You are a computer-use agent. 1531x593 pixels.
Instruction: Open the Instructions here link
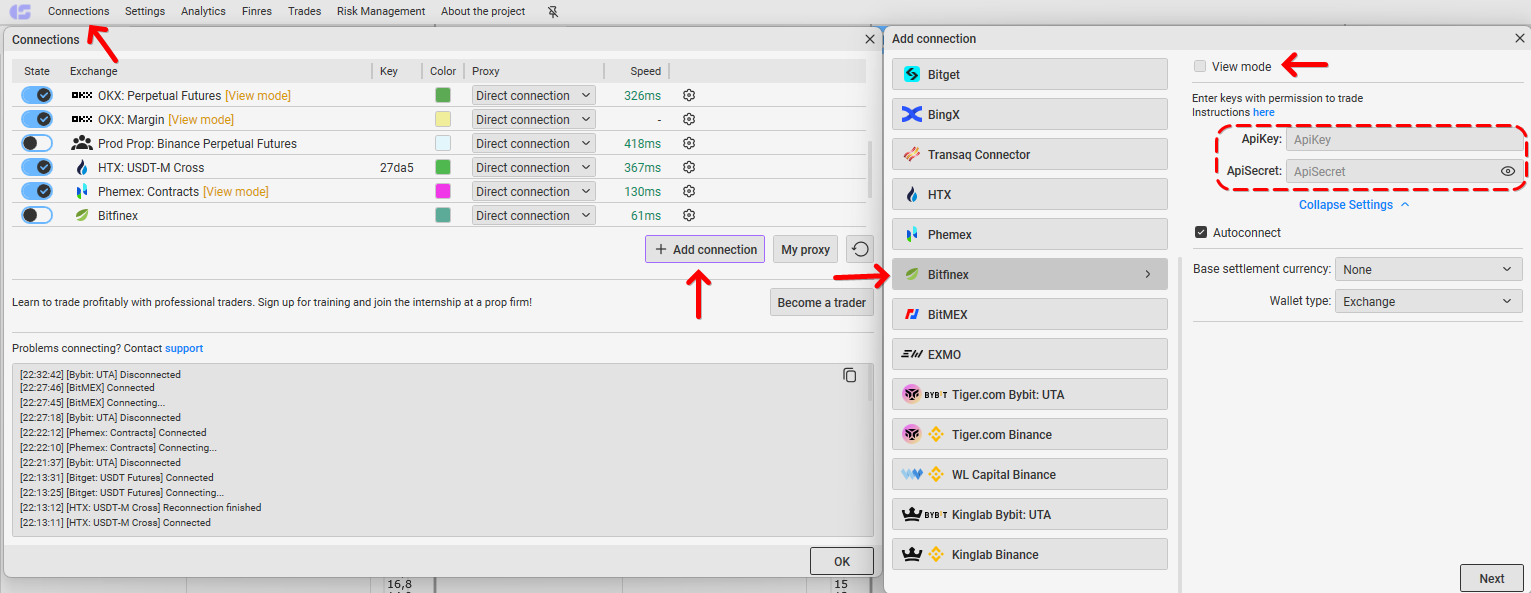pos(1263,112)
